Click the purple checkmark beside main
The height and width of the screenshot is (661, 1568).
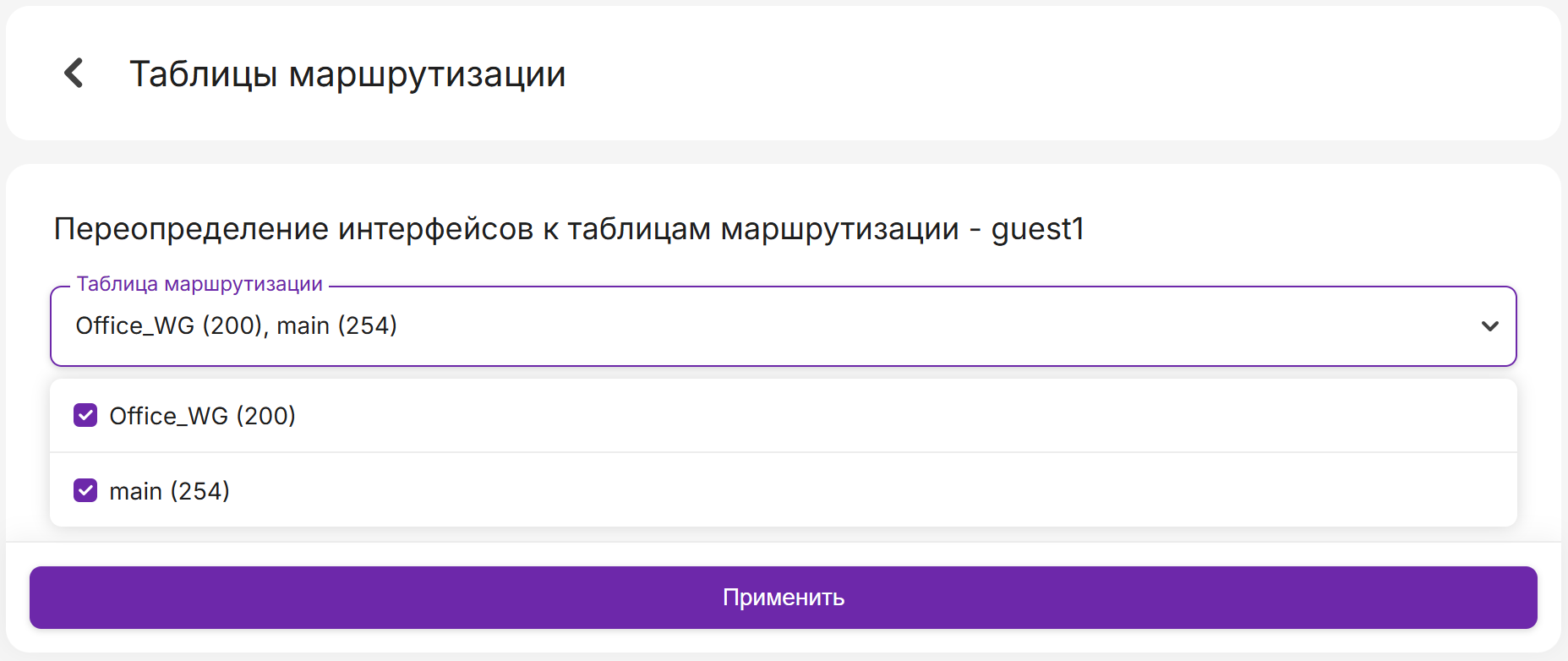[x=85, y=491]
